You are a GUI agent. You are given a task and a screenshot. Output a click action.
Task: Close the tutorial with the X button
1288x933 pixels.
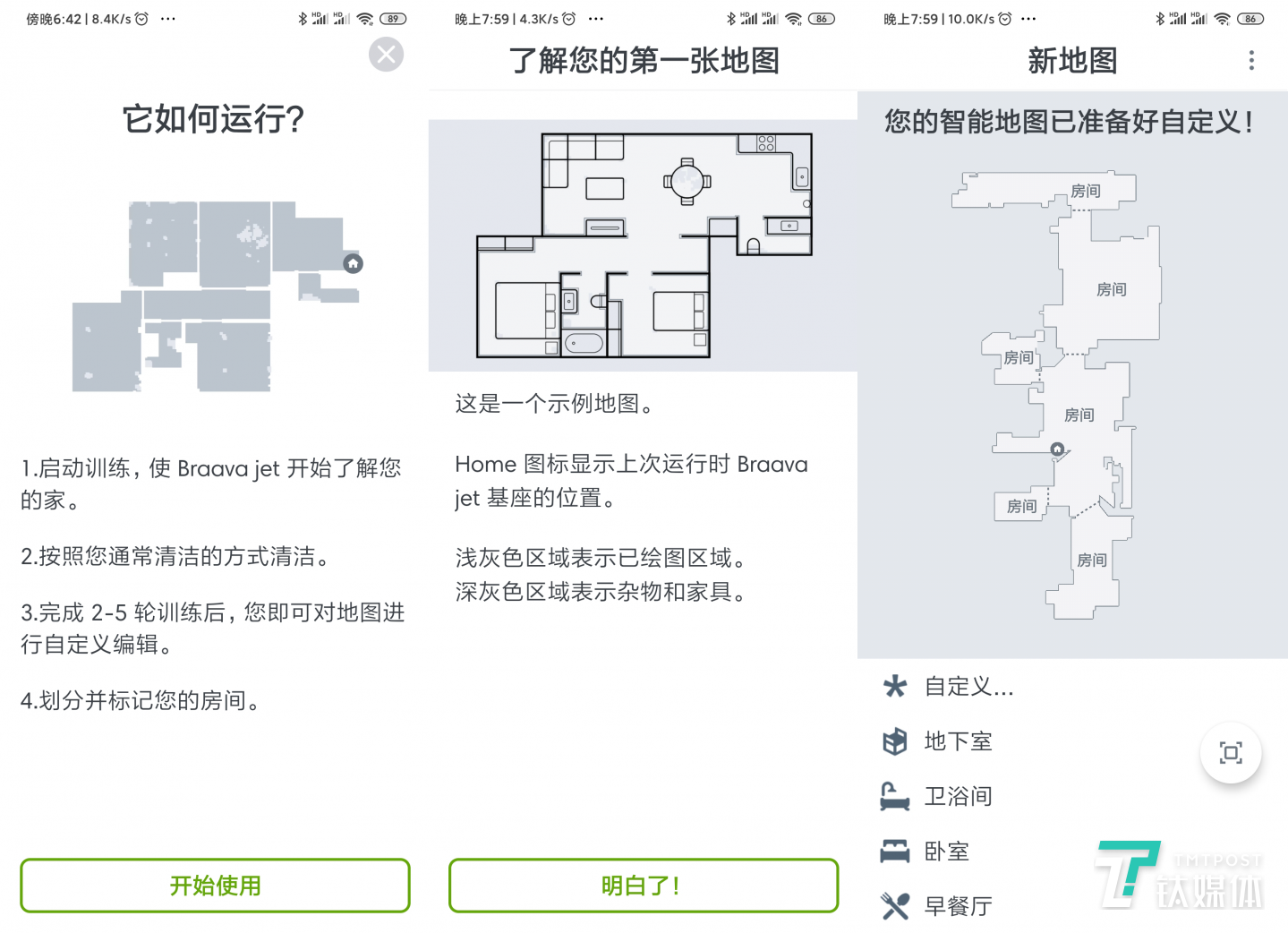pos(386,55)
